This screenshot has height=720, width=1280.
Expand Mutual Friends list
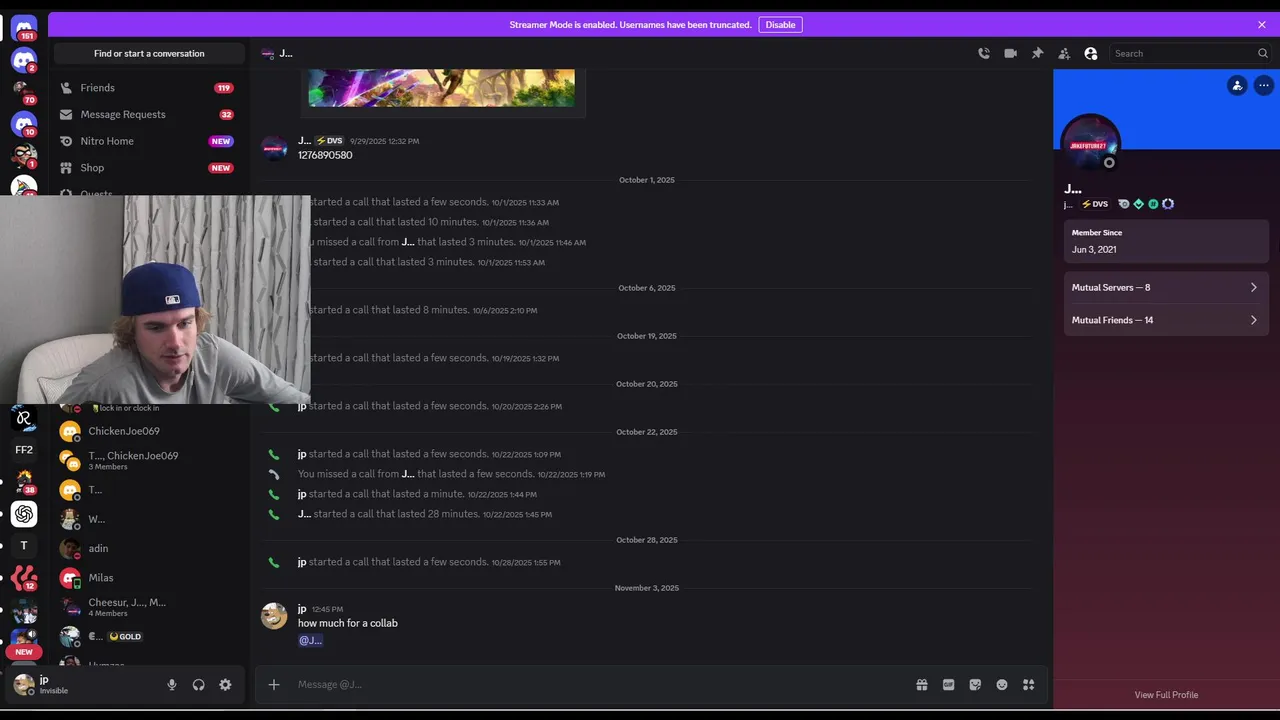click(1165, 320)
